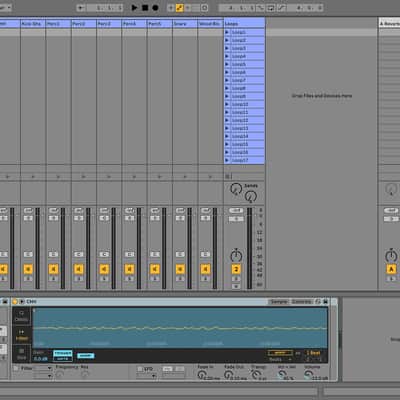Mute the Perc4 track with its activator

(129, 269)
